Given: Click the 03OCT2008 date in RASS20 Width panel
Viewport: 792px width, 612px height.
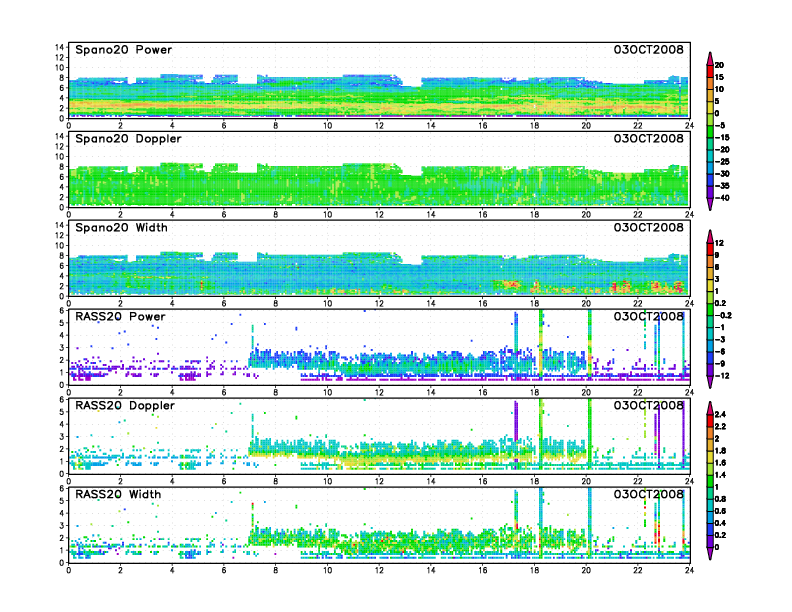Looking at the screenshot, I should [648, 495].
